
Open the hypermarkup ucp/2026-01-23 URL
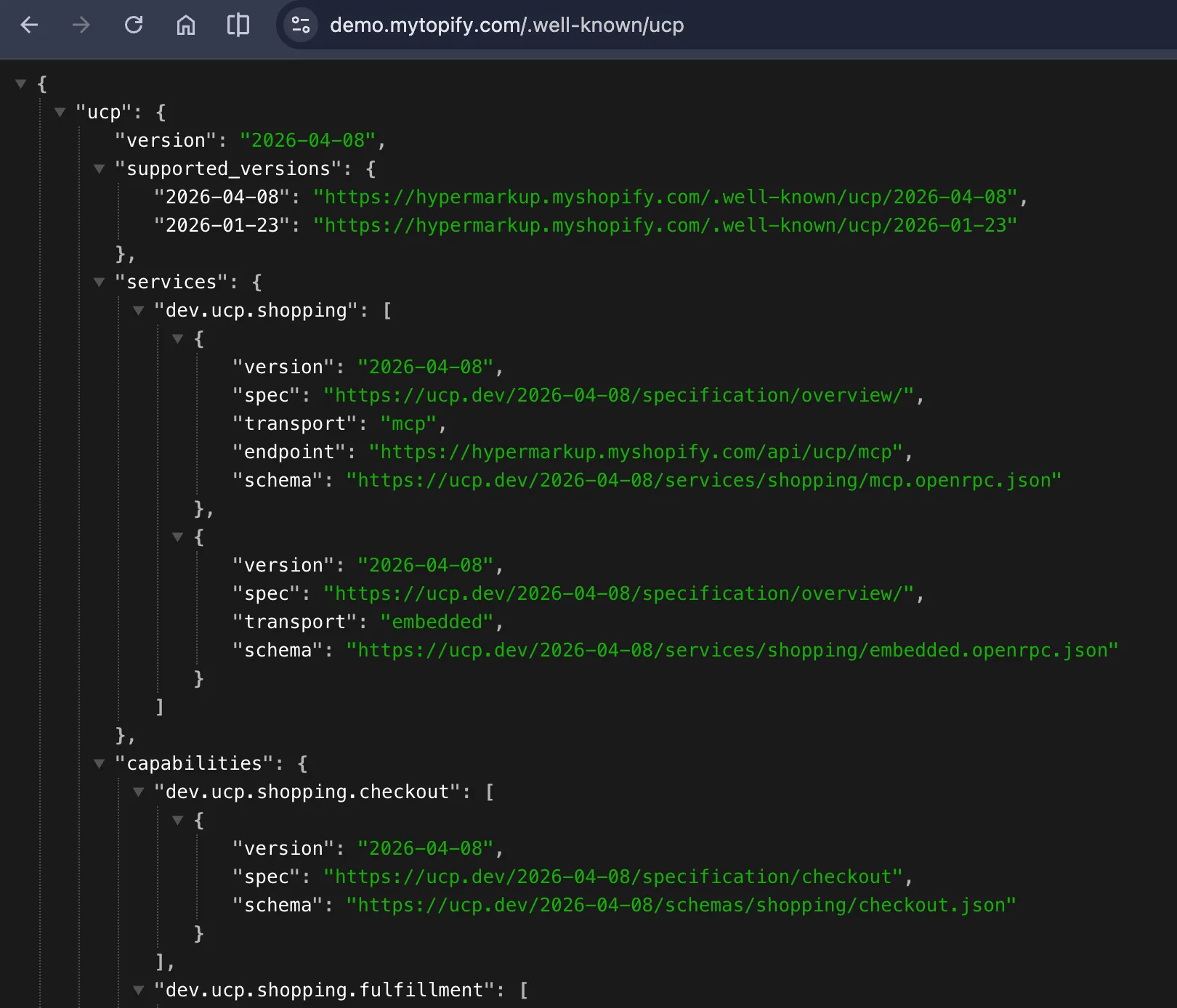[x=666, y=225]
